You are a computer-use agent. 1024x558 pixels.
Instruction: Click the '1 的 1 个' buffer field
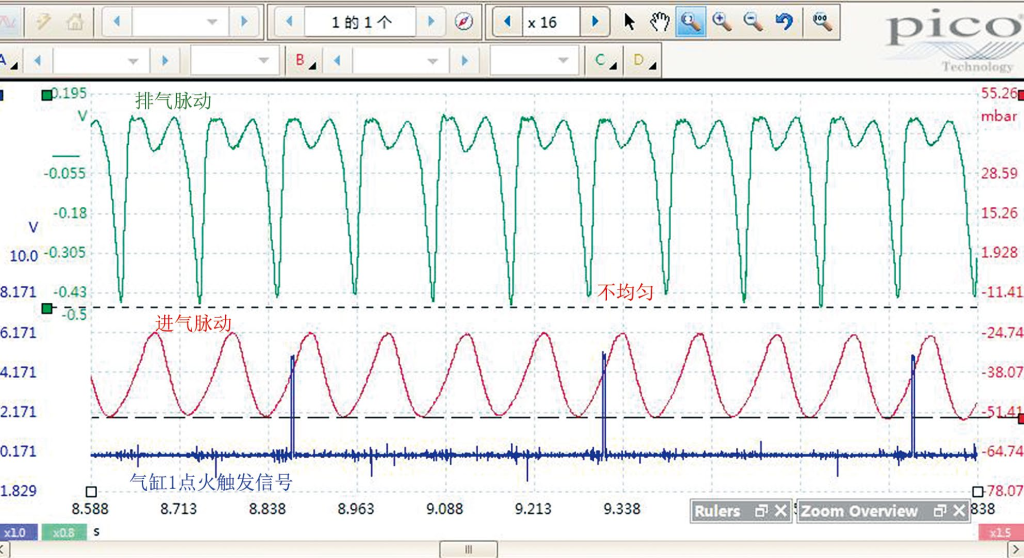360,22
